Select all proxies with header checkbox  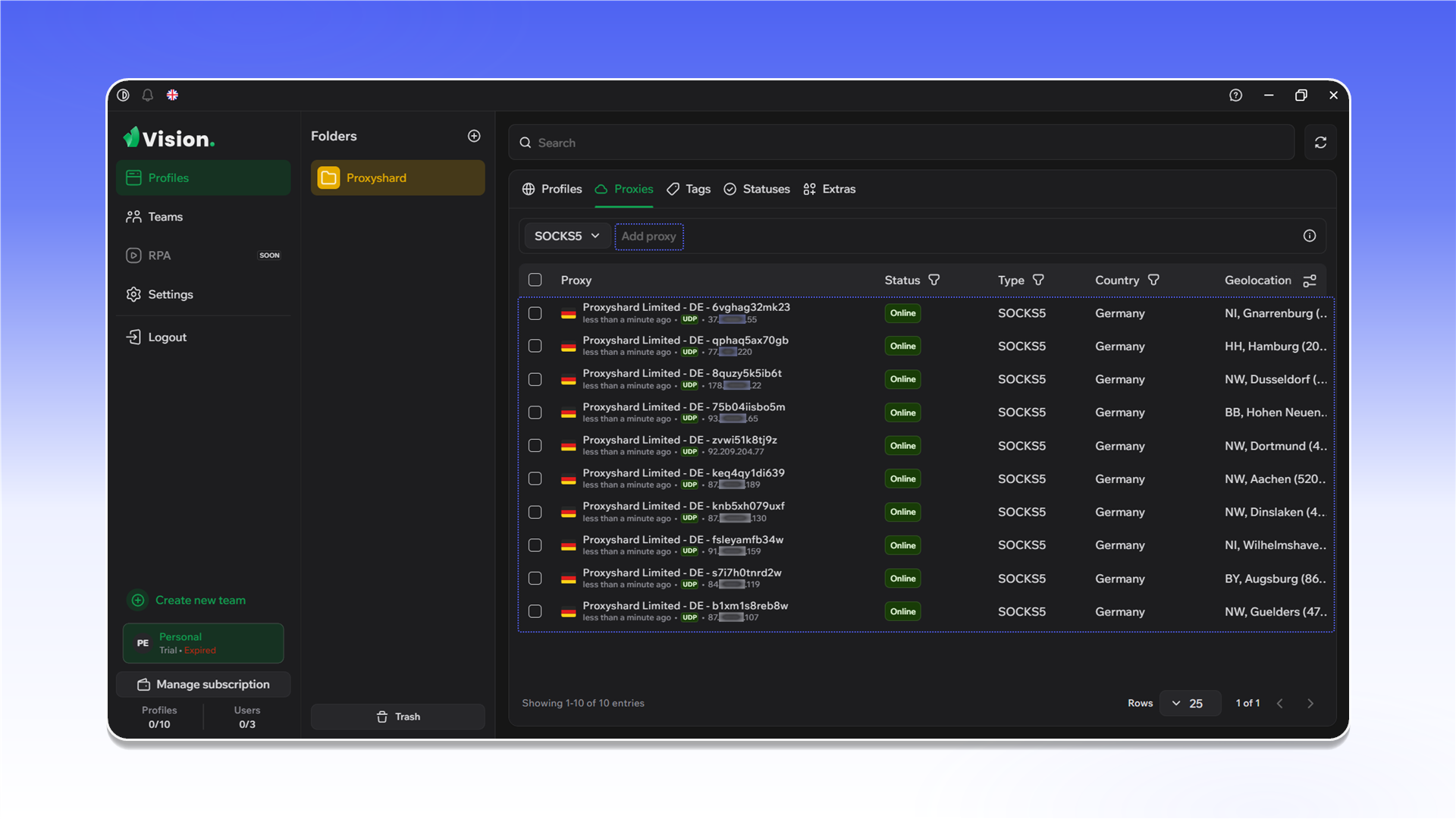535,280
